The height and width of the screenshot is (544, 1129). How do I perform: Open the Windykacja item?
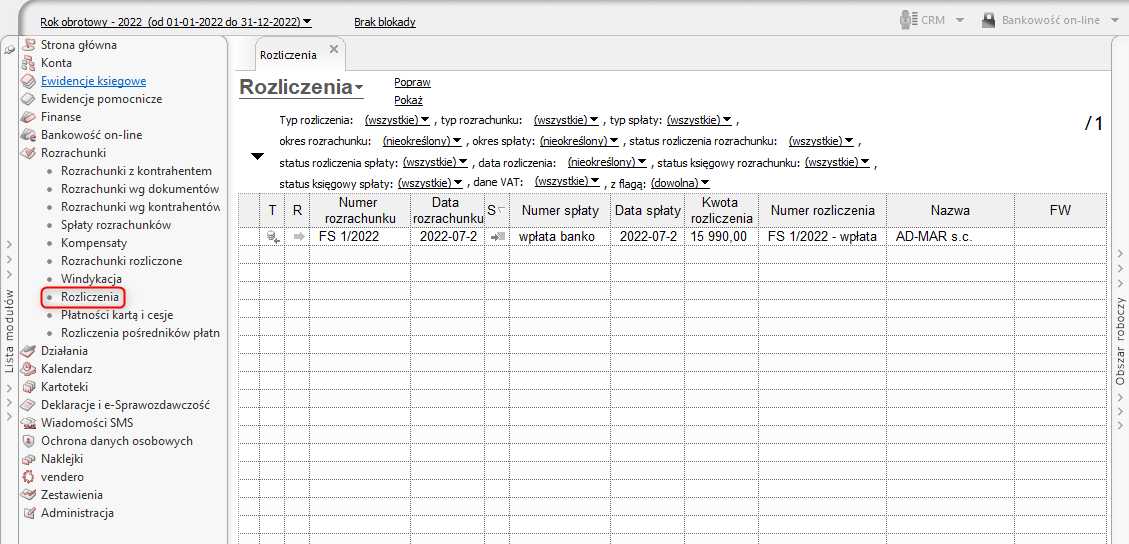pyautogui.click(x=91, y=279)
